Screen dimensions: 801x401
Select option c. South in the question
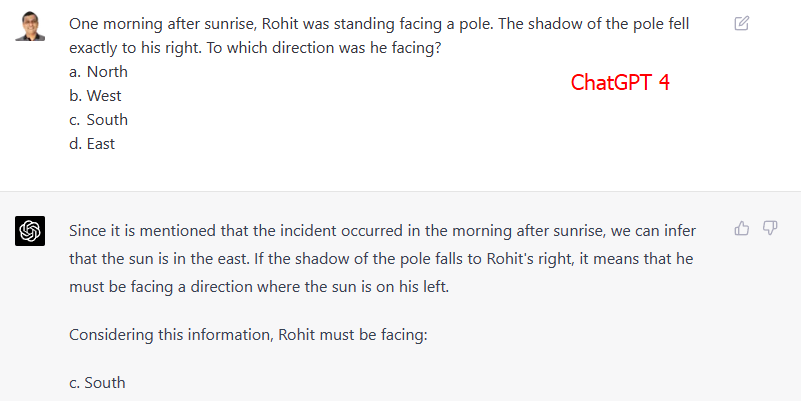point(99,120)
